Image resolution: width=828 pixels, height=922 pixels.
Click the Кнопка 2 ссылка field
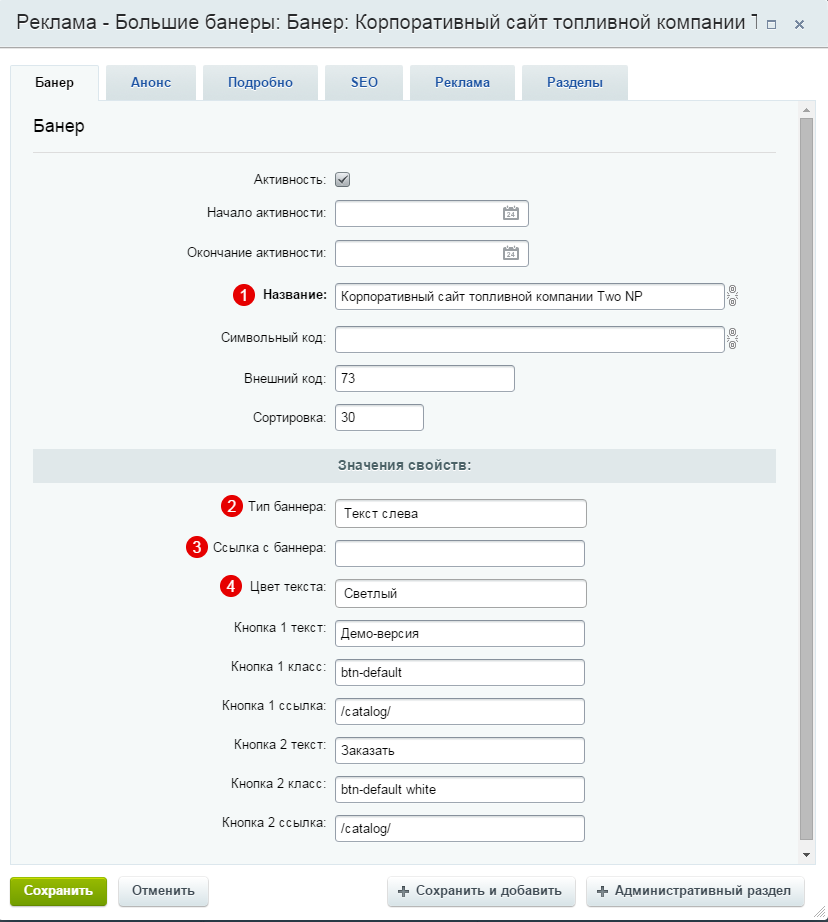tap(460, 829)
